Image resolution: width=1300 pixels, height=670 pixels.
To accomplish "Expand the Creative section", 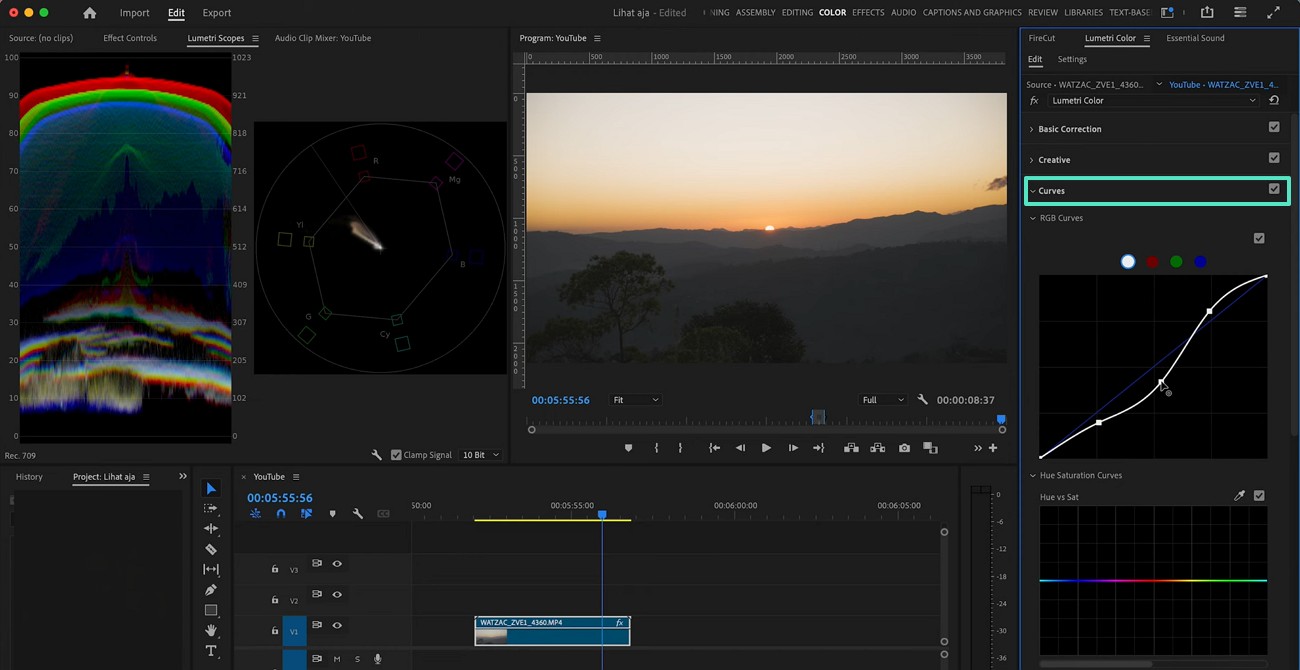I will pyautogui.click(x=1054, y=160).
